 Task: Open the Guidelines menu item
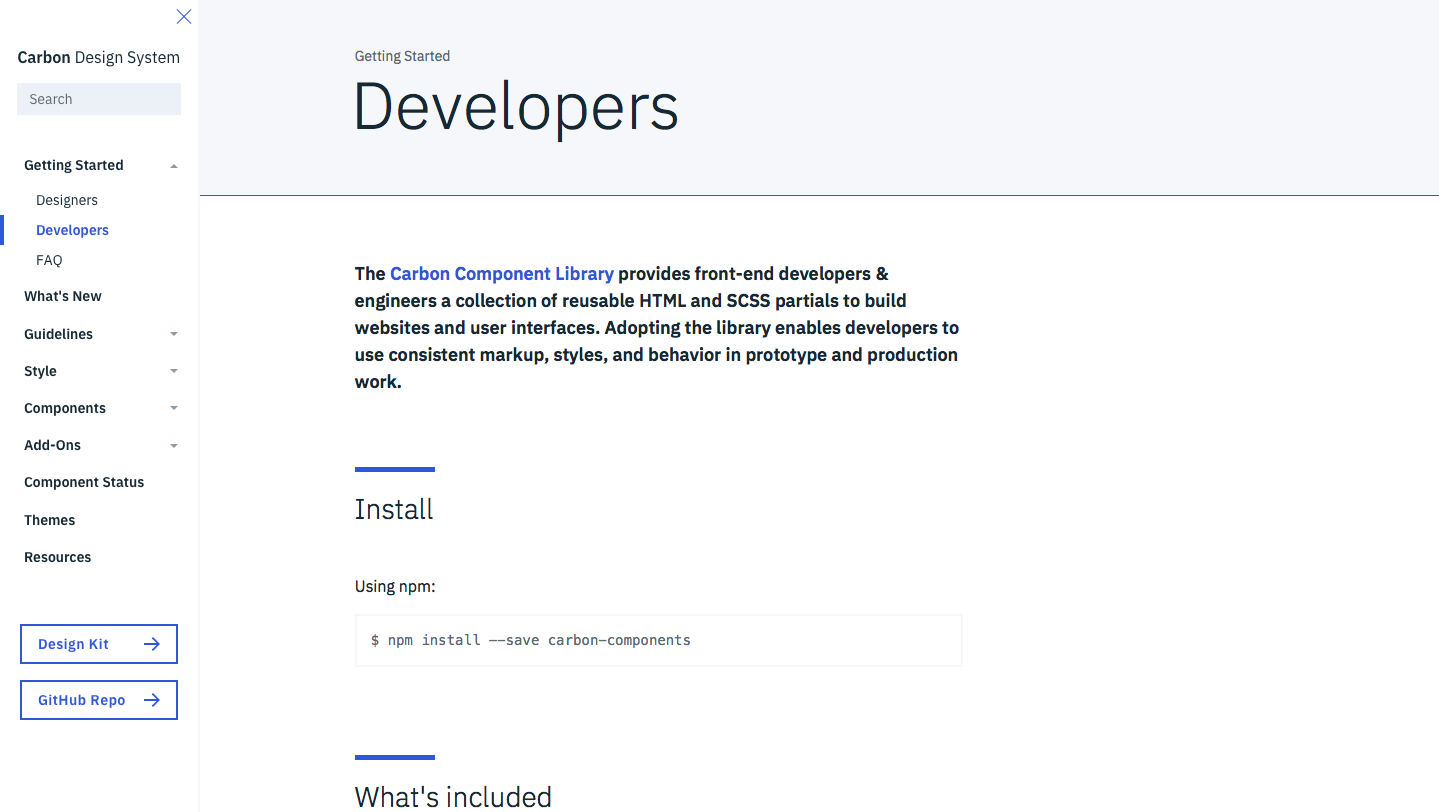coord(58,334)
